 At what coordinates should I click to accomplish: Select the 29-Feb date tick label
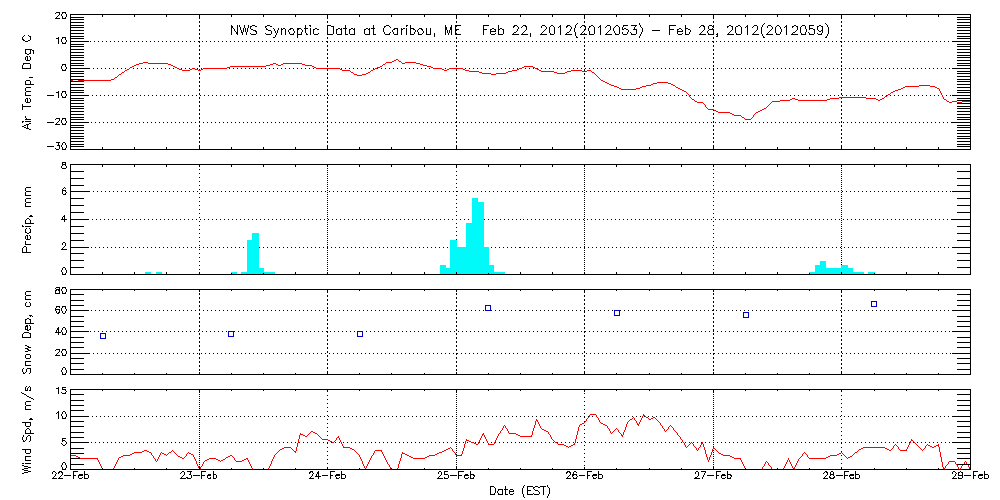[968, 478]
